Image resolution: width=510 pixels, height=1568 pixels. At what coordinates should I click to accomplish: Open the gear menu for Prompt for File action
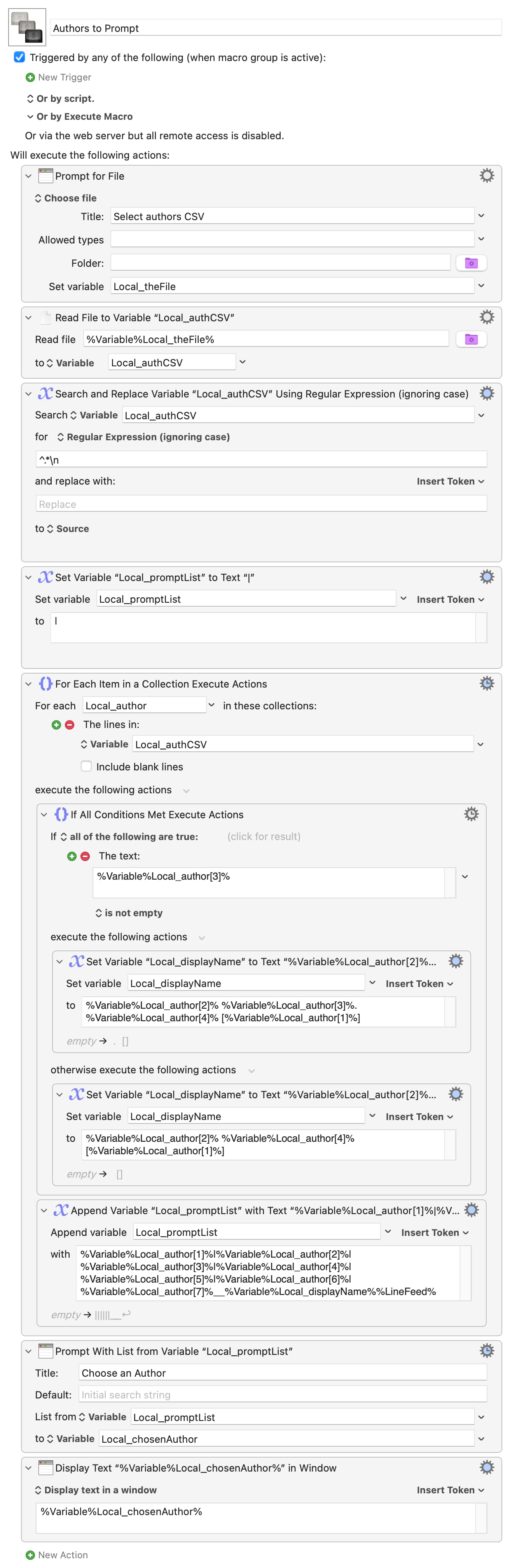point(486,176)
